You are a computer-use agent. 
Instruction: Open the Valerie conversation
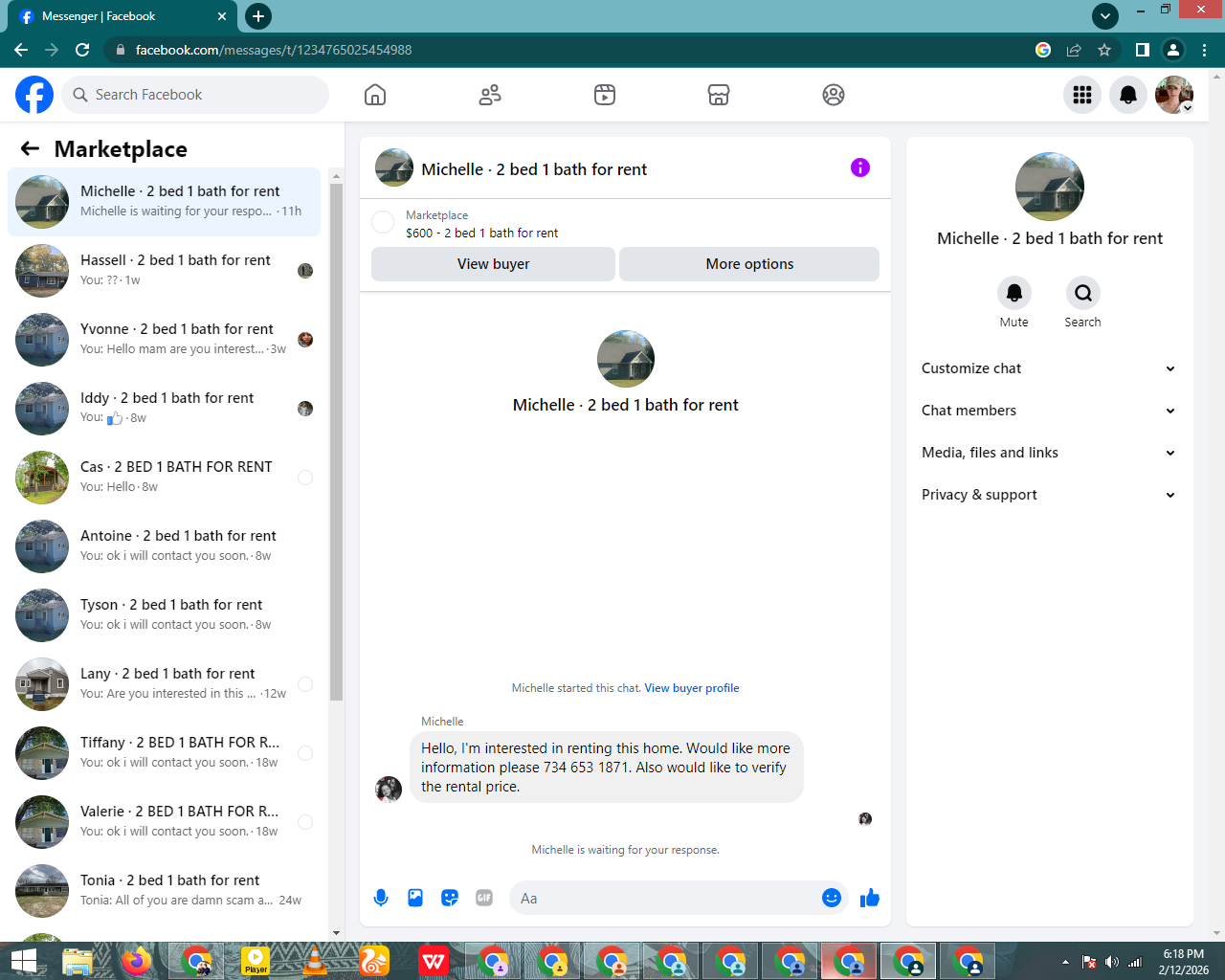164,821
